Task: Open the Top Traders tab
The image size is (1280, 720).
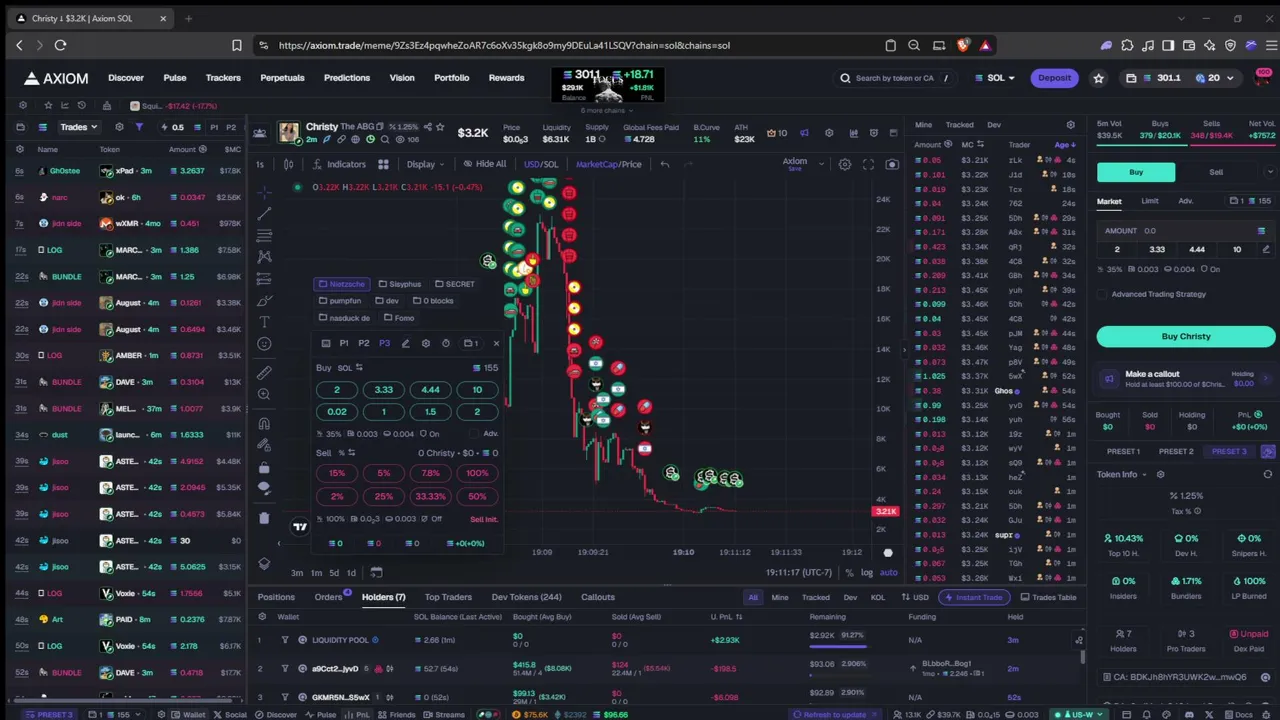Action: [448, 597]
